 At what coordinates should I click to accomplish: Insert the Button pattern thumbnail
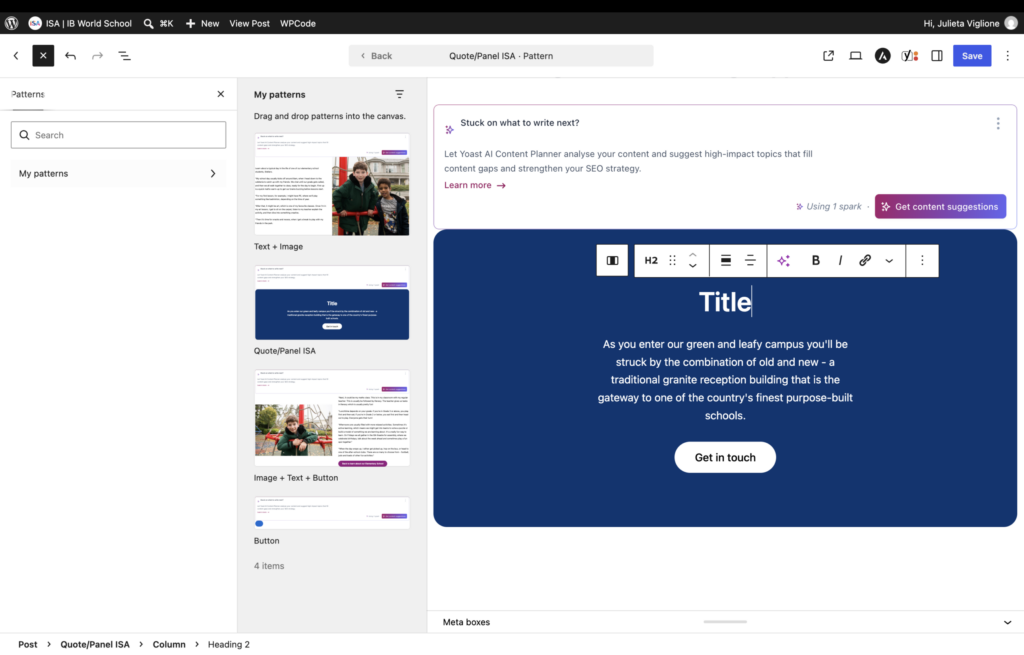click(332, 513)
